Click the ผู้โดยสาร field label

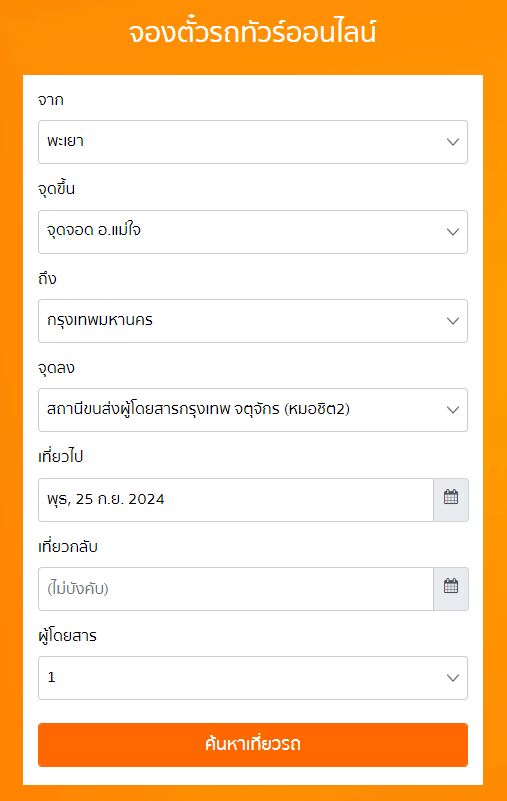tap(67, 635)
